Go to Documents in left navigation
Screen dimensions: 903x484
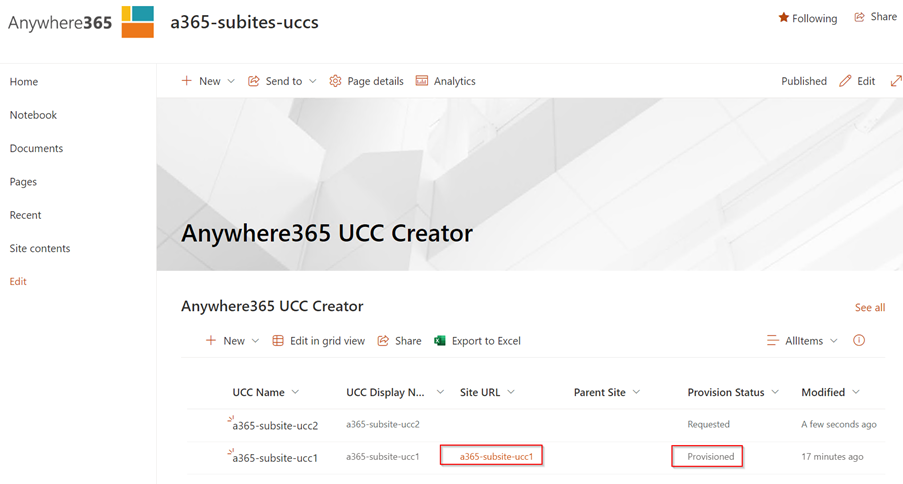[36, 148]
